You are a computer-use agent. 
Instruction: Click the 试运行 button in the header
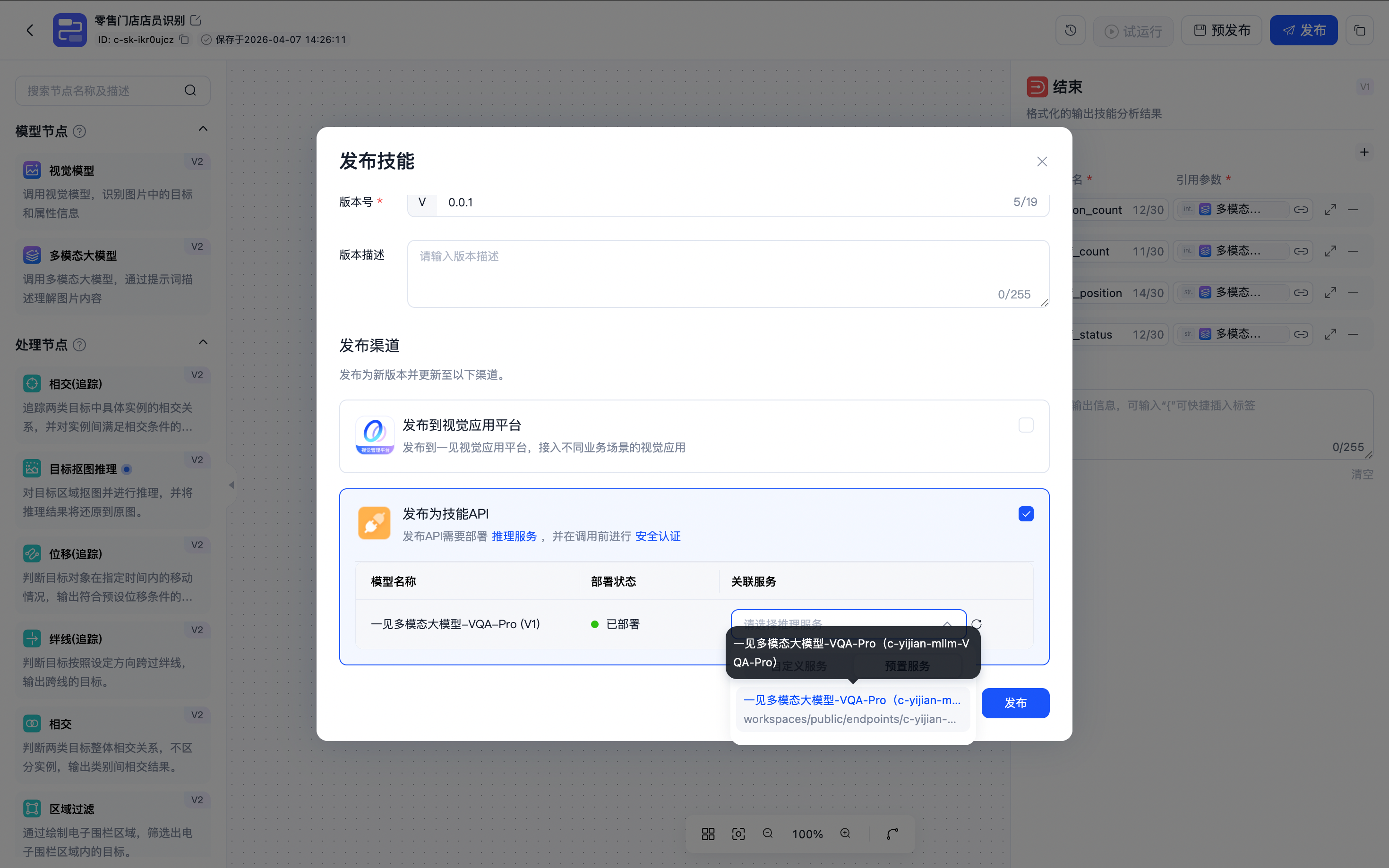coord(1133,31)
